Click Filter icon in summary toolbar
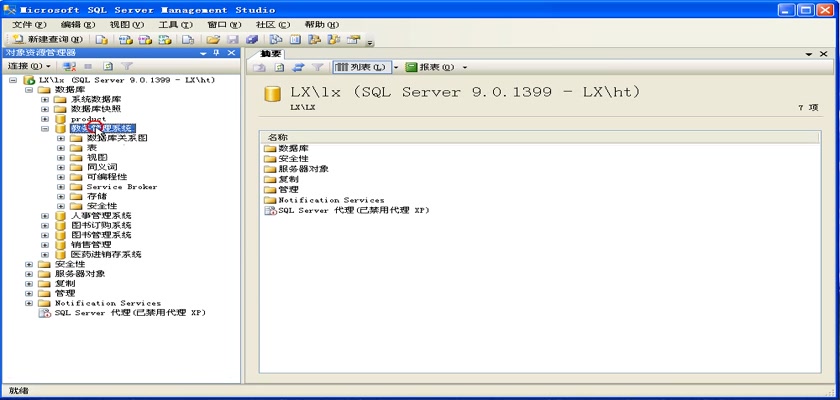Viewport: 840px width, 400px height. point(317,67)
